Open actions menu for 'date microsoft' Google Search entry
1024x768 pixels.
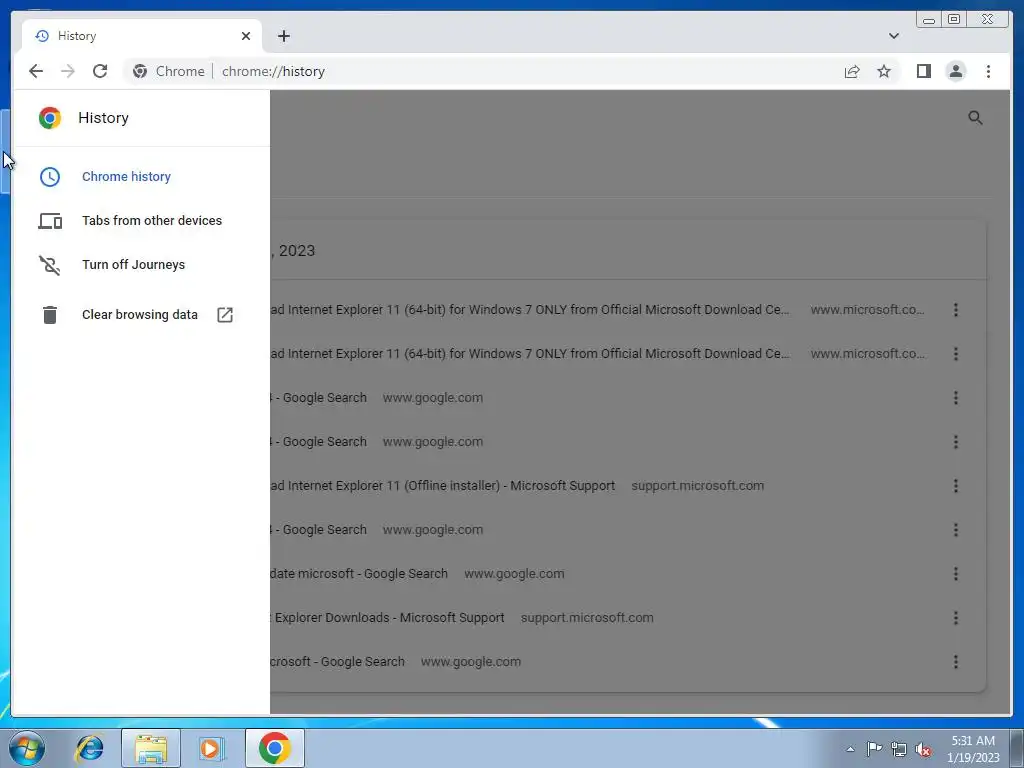pos(956,573)
